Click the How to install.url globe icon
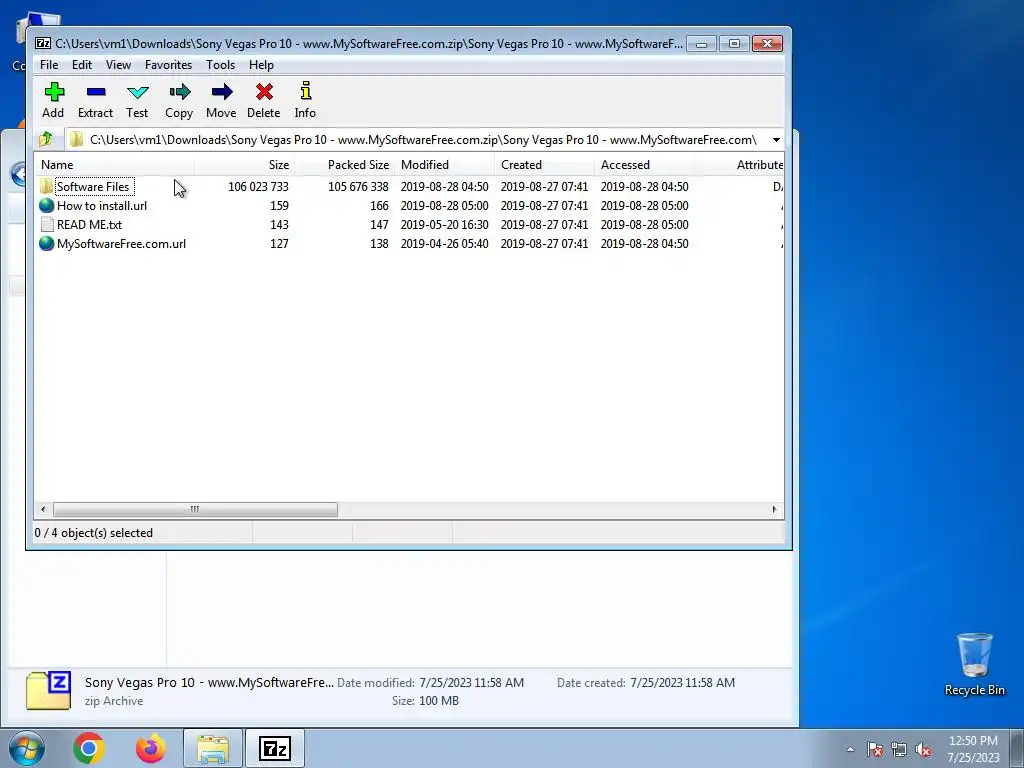 pos(46,205)
